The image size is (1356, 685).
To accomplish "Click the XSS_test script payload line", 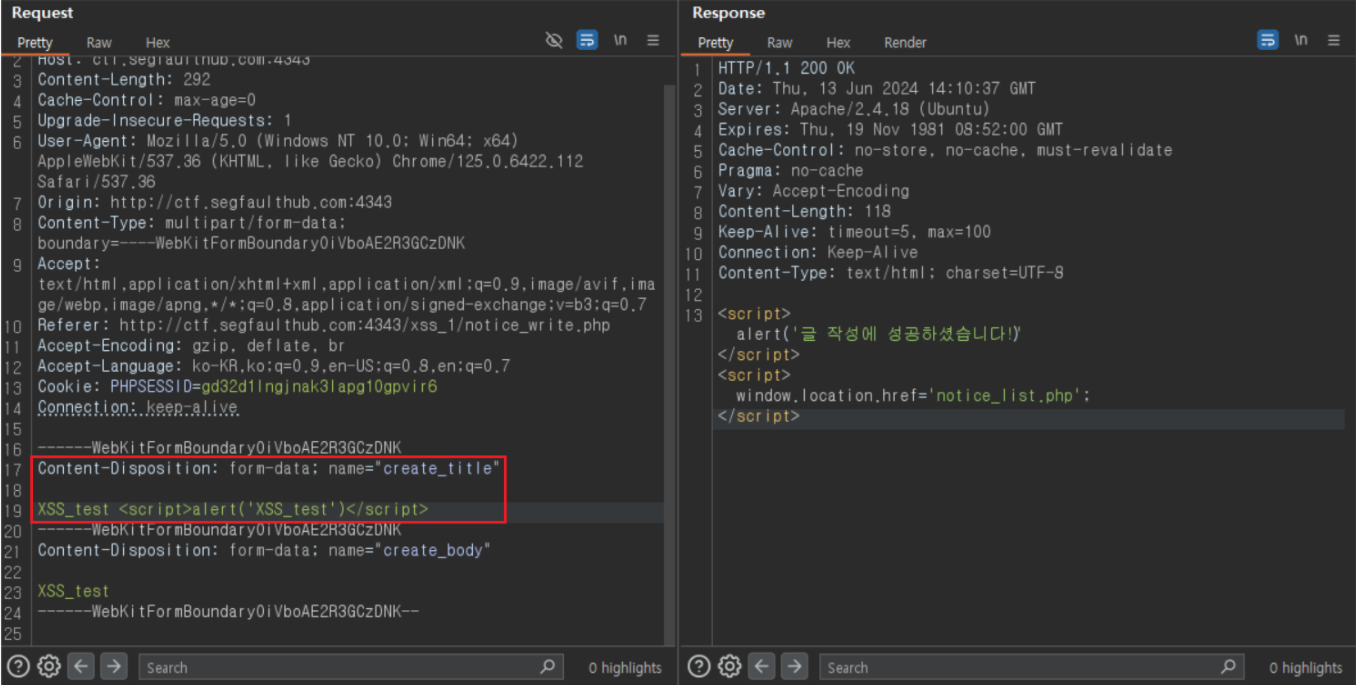I will [233, 509].
